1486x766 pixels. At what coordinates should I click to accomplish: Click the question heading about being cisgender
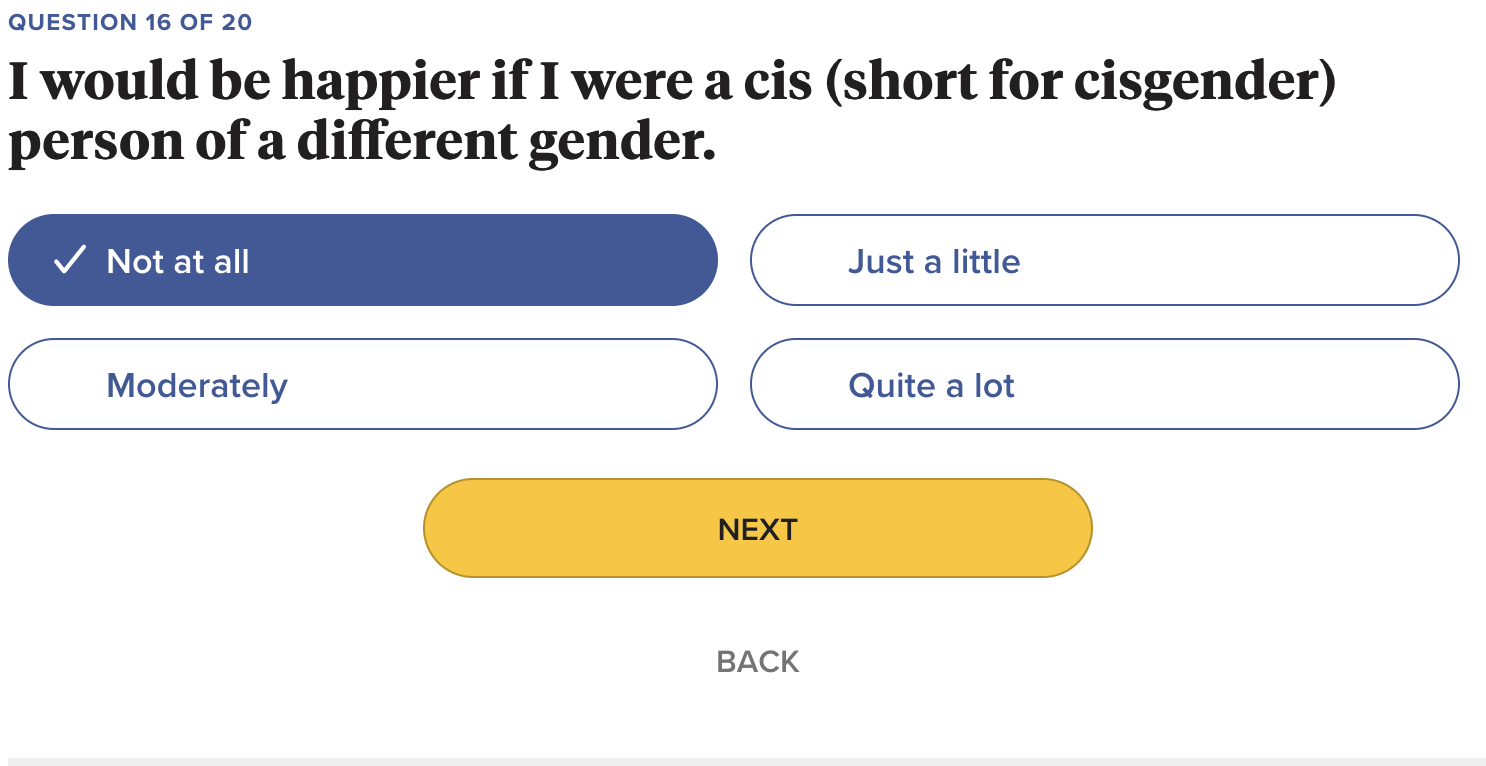670,112
